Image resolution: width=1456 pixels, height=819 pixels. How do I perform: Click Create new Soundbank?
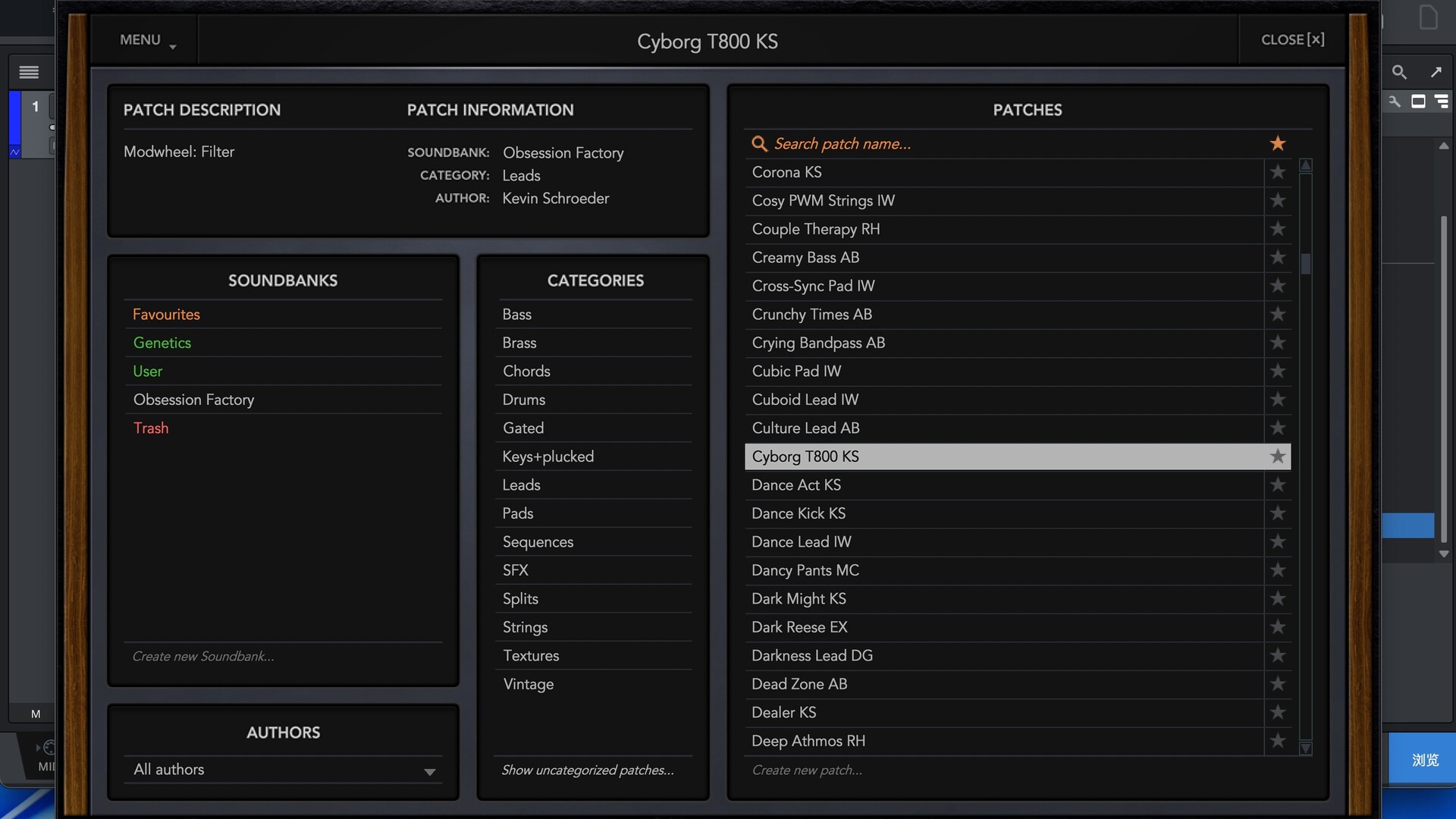pyautogui.click(x=203, y=656)
